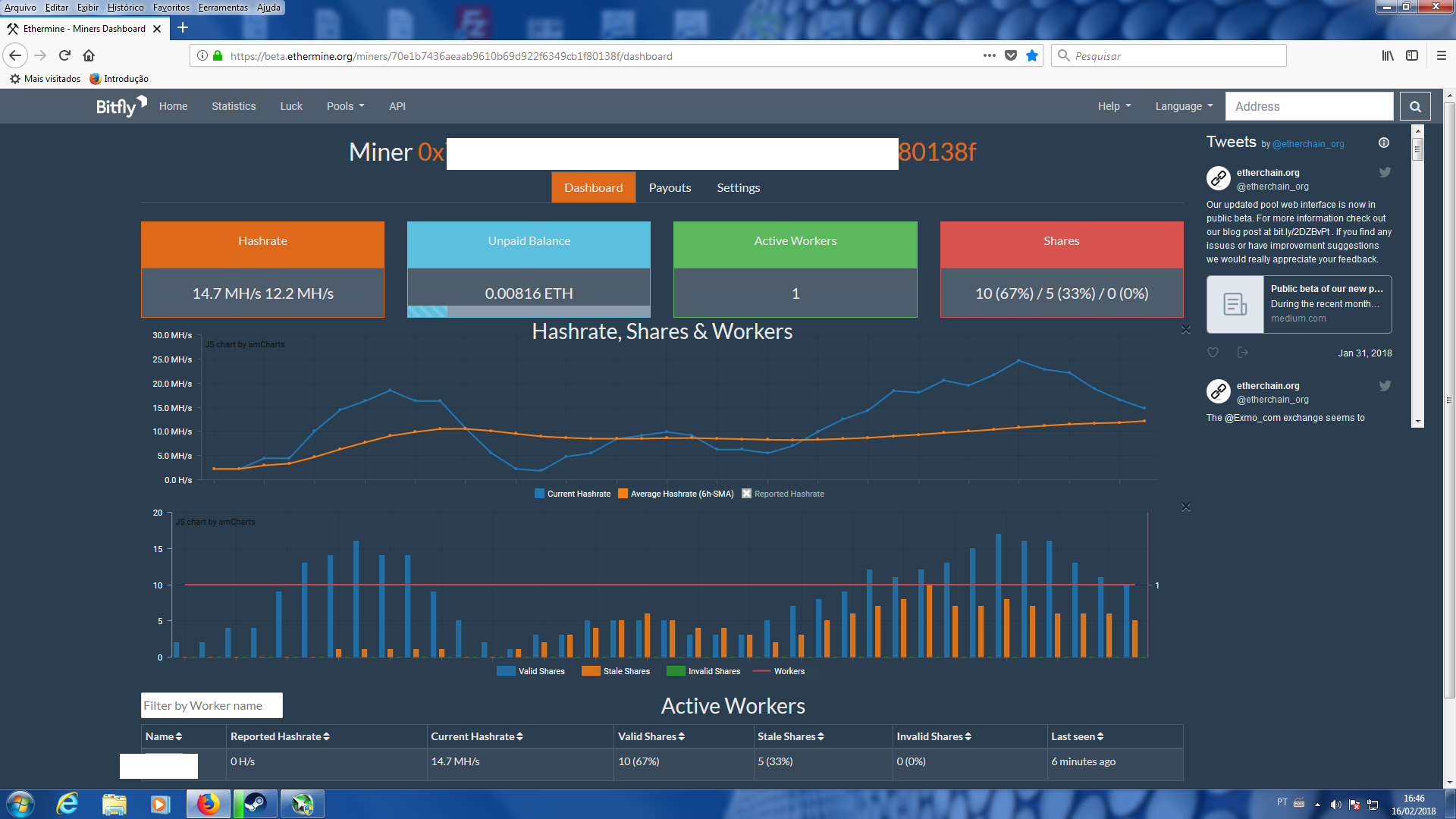
Task: Close the shares chart with X icon
Action: click(1185, 507)
